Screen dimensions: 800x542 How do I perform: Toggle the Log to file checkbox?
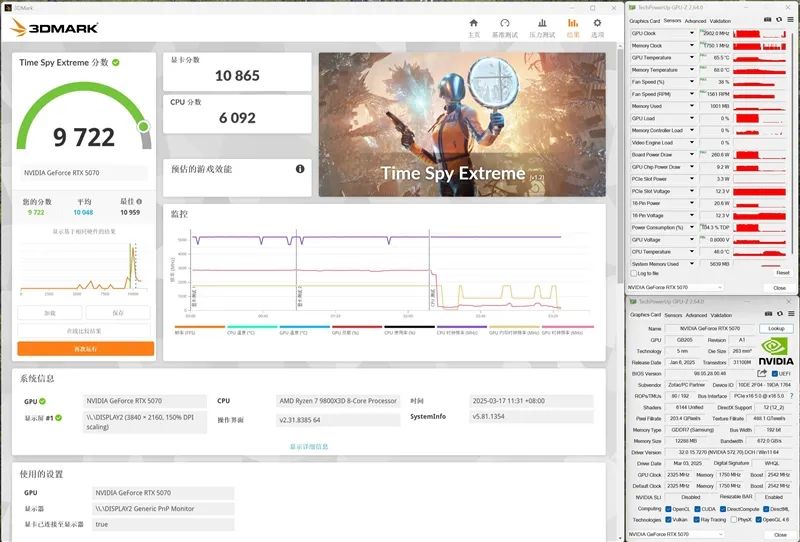coord(633,274)
